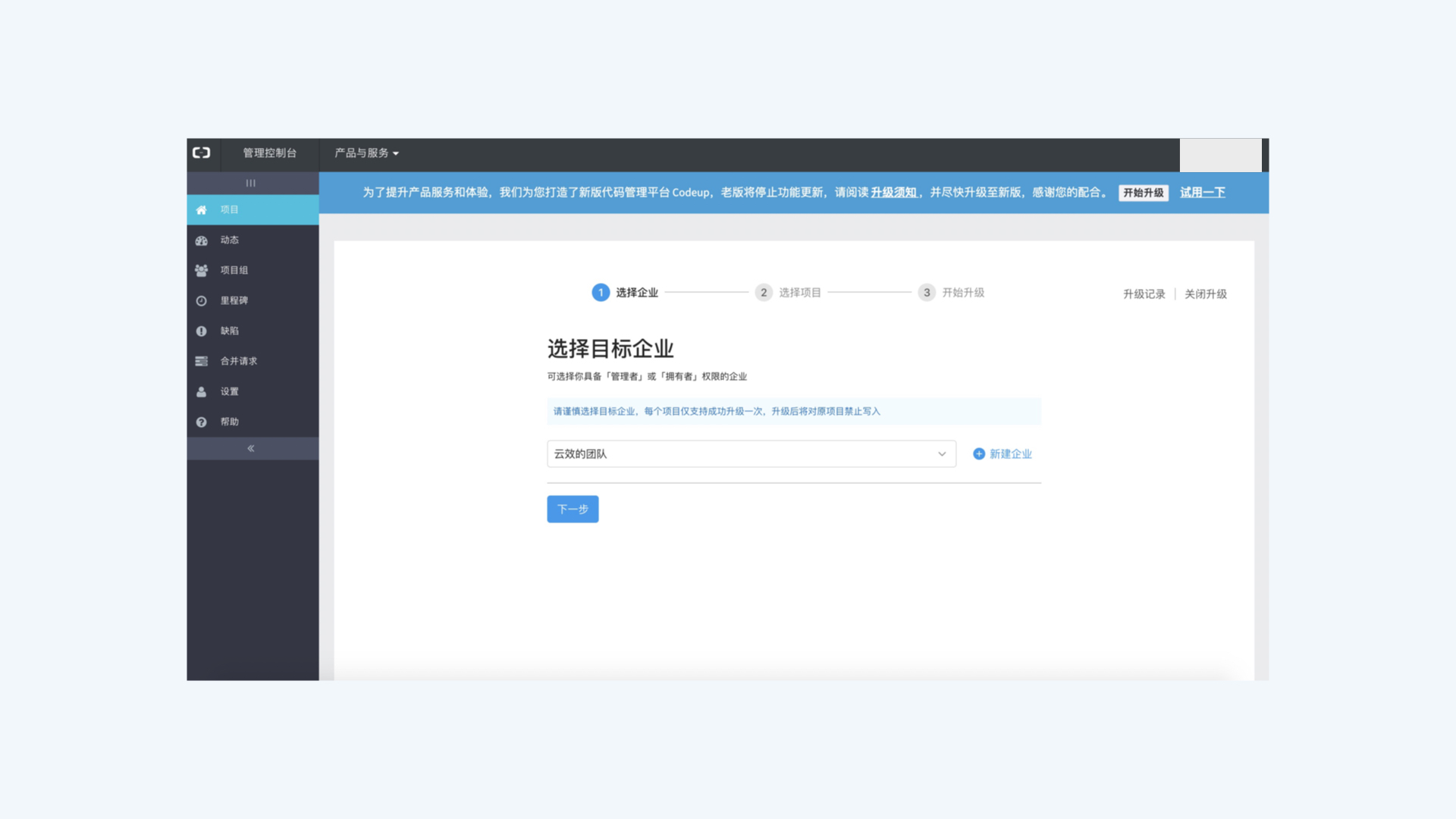The image size is (1456, 819).
Task: Collapse the left sidebar navigation panel
Action: click(251, 448)
